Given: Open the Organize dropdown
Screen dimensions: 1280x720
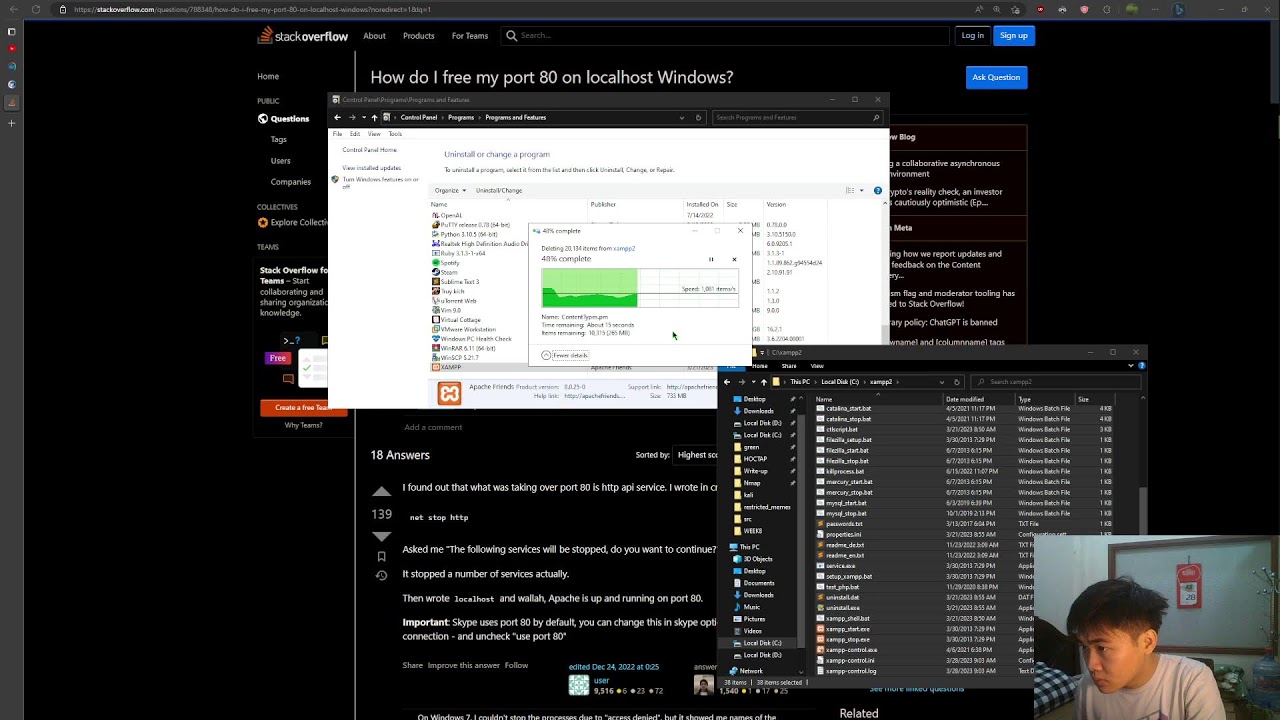Looking at the screenshot, I should [x=449, y=190].
